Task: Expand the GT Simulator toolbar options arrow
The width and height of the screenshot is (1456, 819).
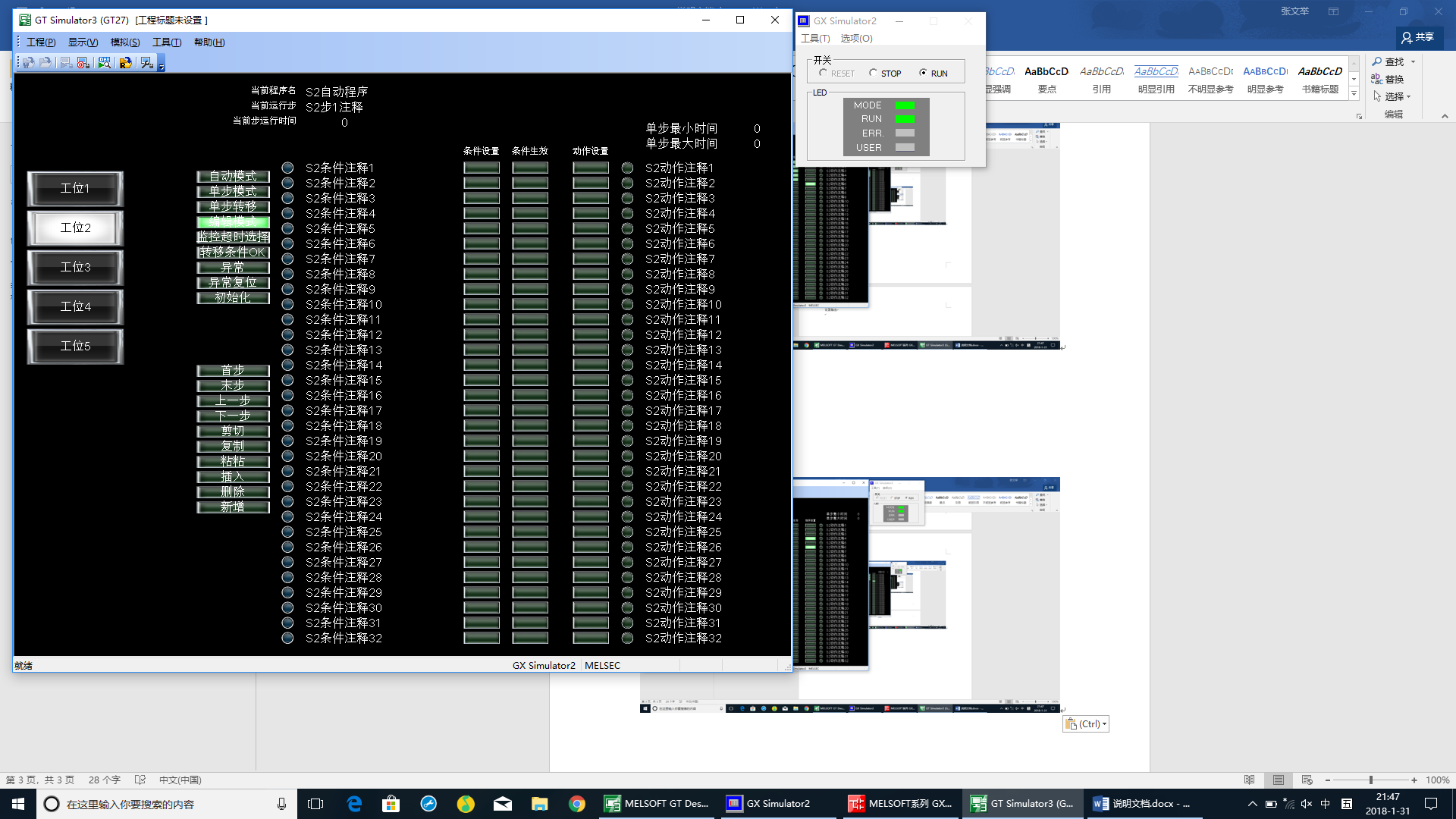Action: tap(162, 67)
